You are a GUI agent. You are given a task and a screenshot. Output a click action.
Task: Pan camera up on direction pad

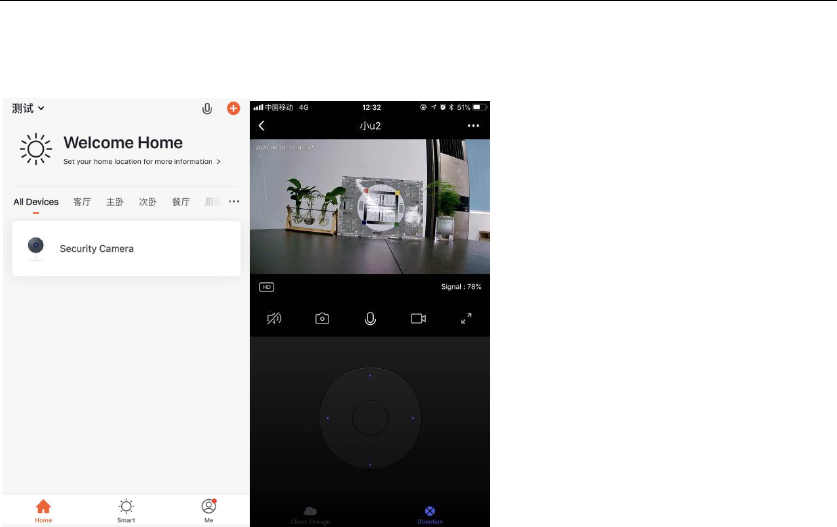point(370,376)
